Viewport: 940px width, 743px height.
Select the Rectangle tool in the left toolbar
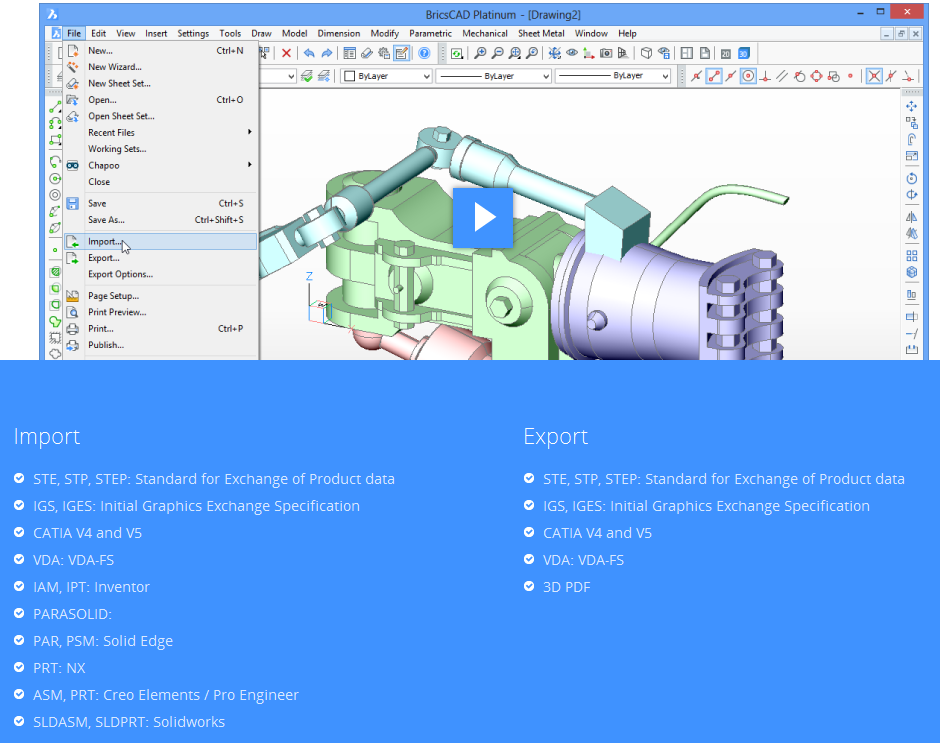tap(55, 140)
